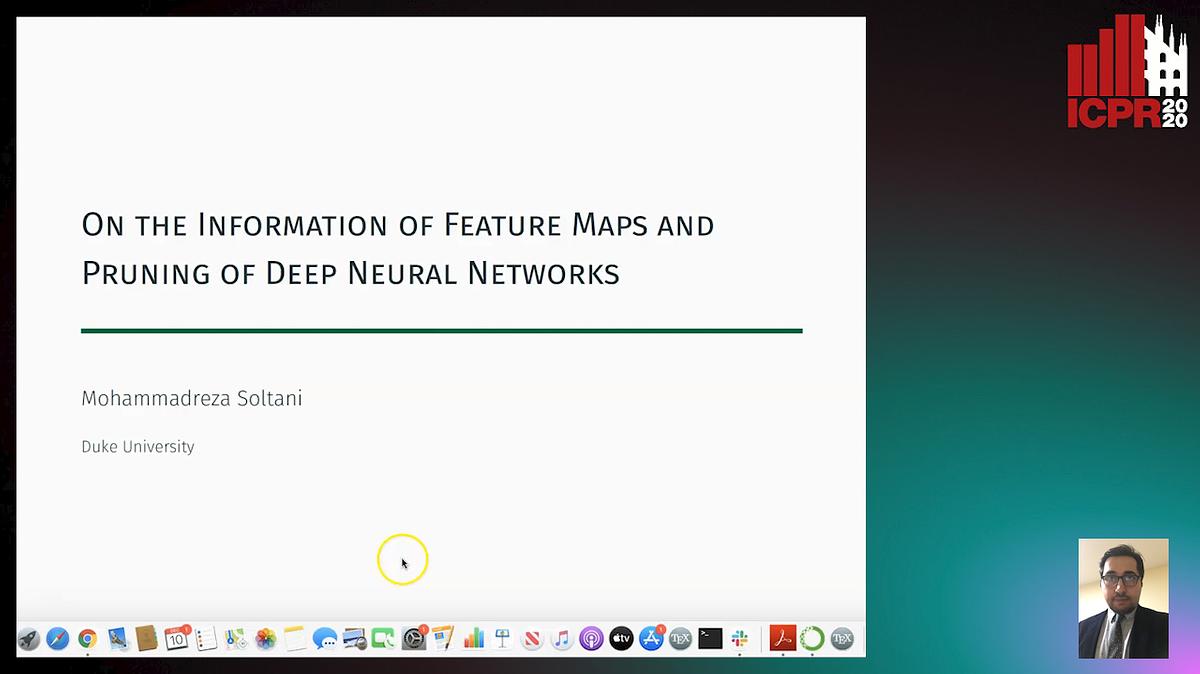Viewport: 1200px width, 674px height.
Task: Select the presenter webcam thumbnail
Action: pos(1122,597)
